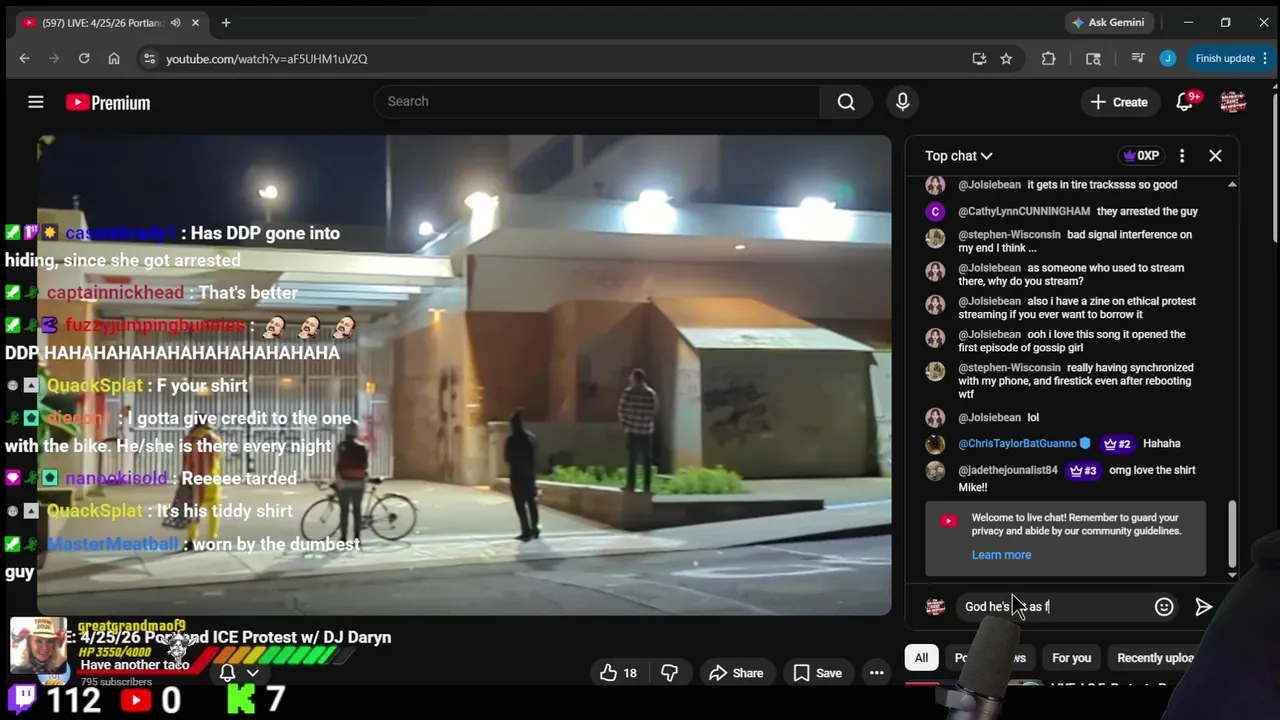This screenshot has width=1280, height=720.
Task: Open the YouTube guide hamburger menu
Action: tap(36, 102)
